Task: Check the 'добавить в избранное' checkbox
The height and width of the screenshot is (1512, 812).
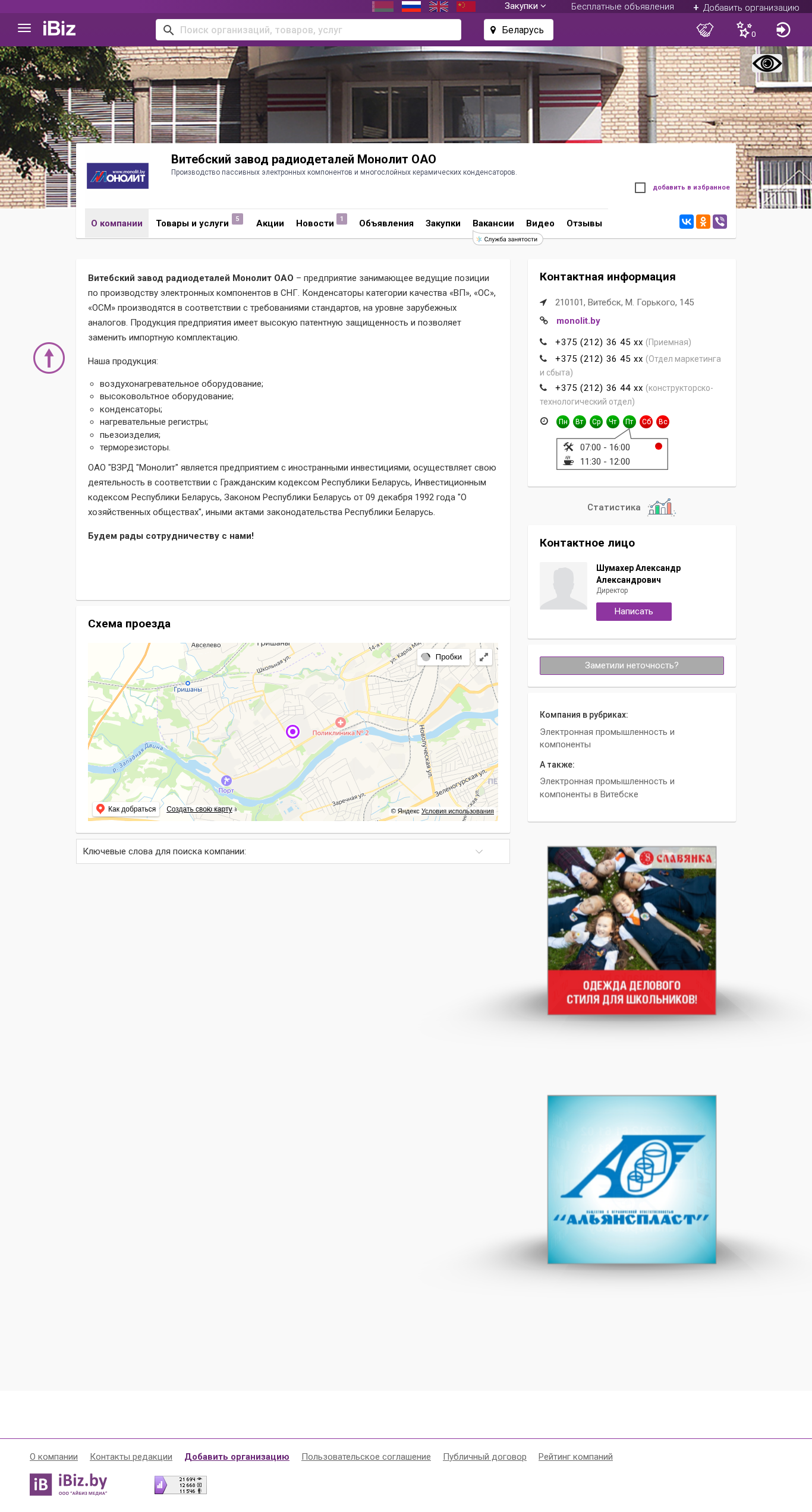Action: 640,188
